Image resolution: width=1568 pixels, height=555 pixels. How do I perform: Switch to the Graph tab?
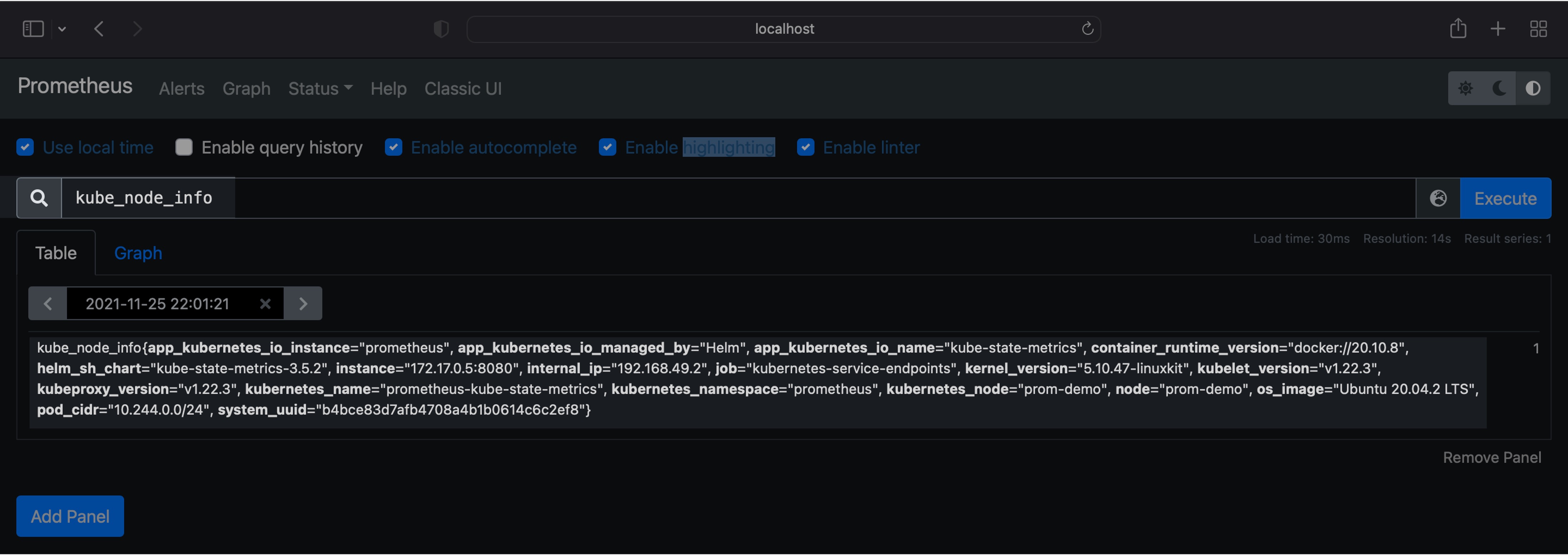[x=138, y=253]
